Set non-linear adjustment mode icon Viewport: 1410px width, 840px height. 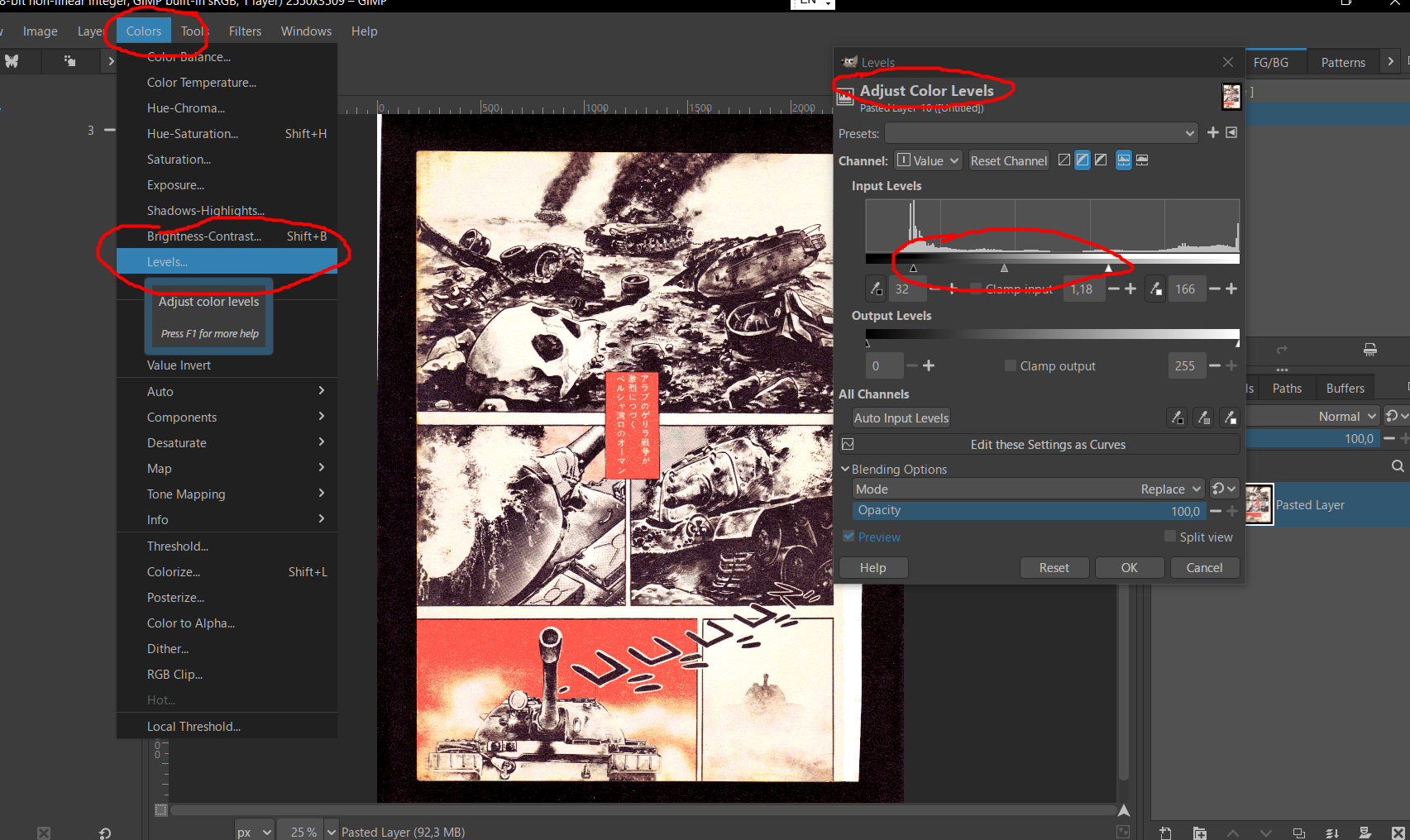pyautogui.click(x=1083, y=160)
